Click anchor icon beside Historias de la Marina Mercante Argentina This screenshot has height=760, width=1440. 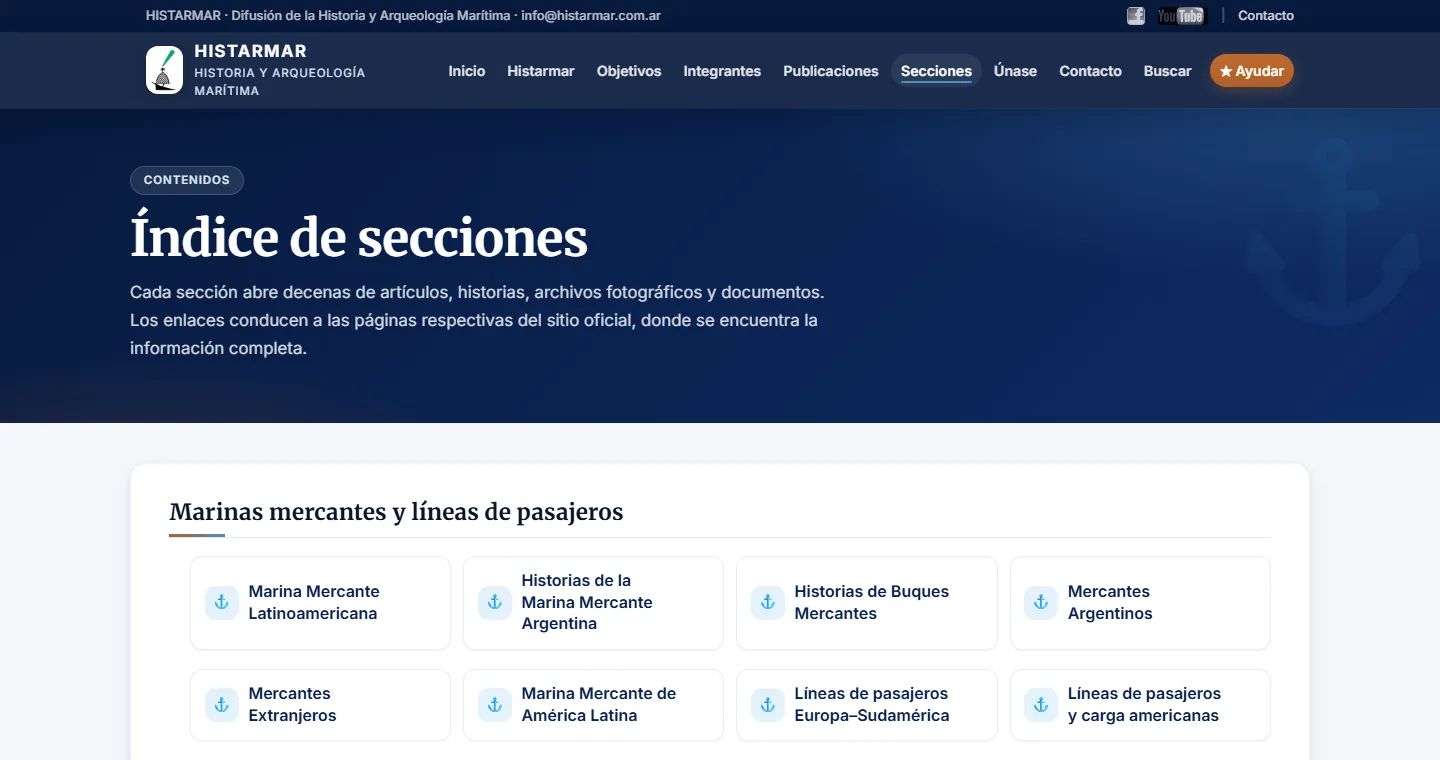click(495, 603)
